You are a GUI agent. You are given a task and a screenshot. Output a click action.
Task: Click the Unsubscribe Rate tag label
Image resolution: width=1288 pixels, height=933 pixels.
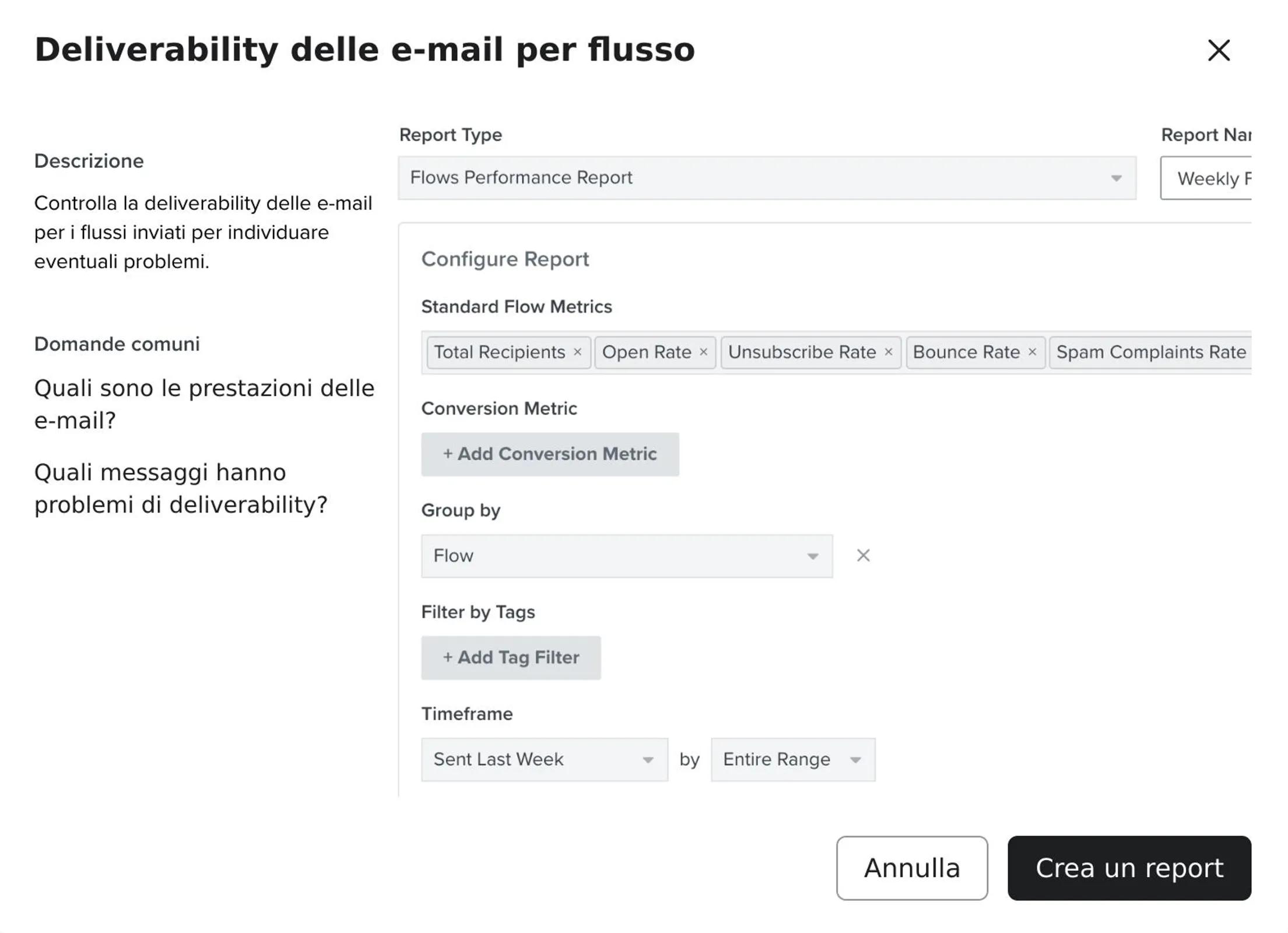801,352
